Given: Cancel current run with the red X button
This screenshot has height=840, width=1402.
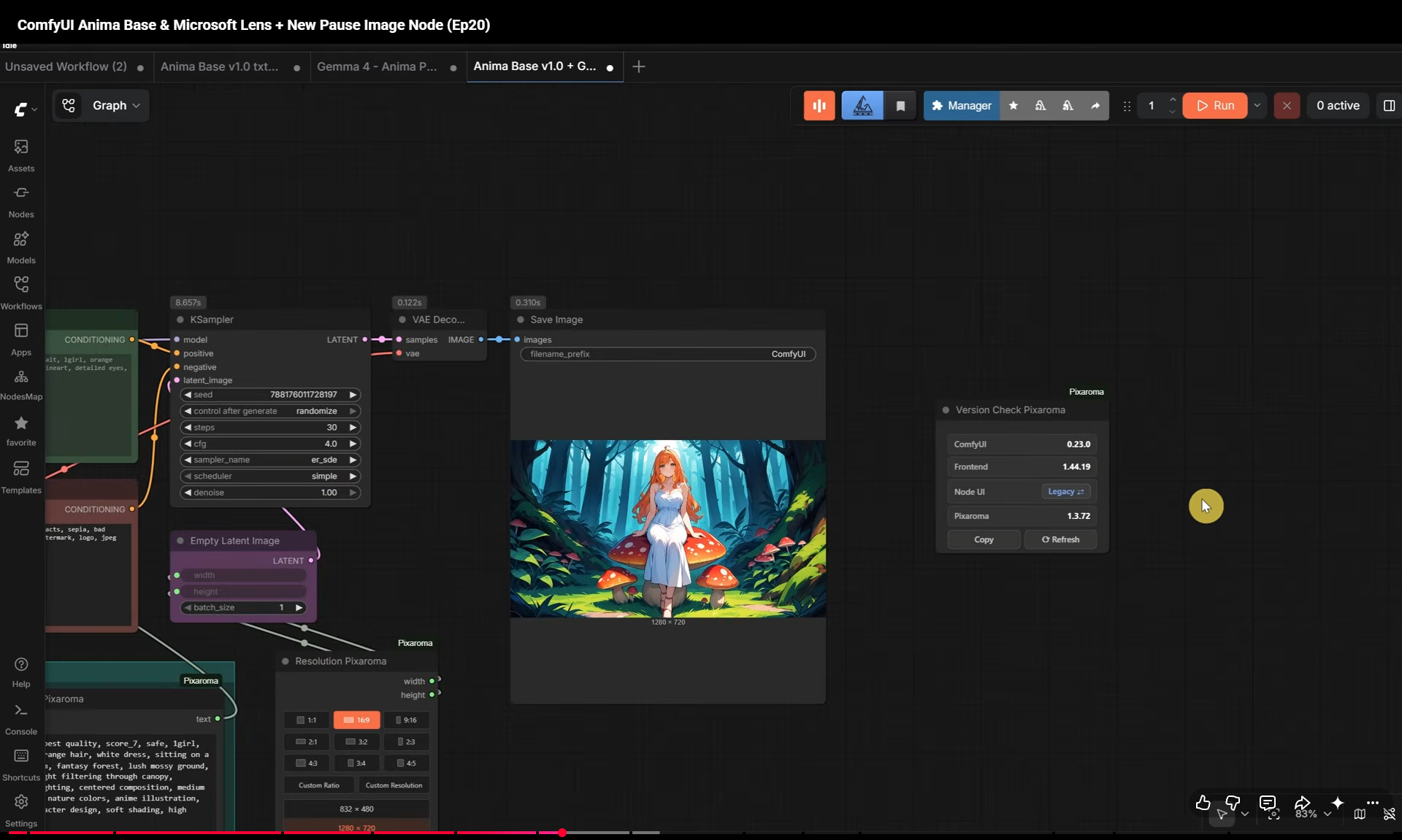Looking at the screenshot, I should 1287,106.
